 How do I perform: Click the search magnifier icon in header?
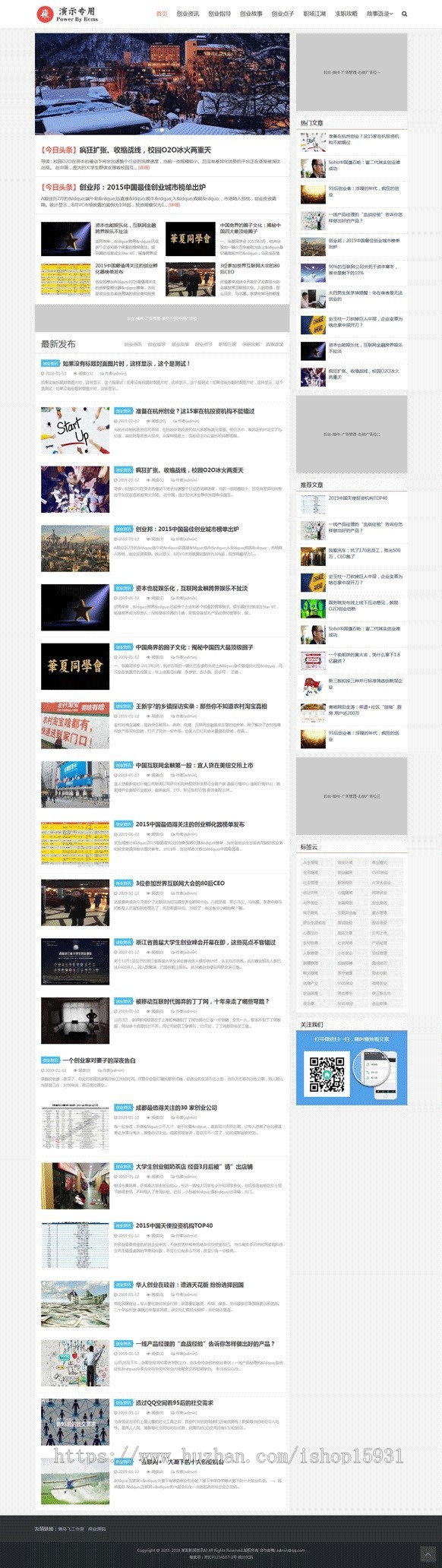pos(404,14)
